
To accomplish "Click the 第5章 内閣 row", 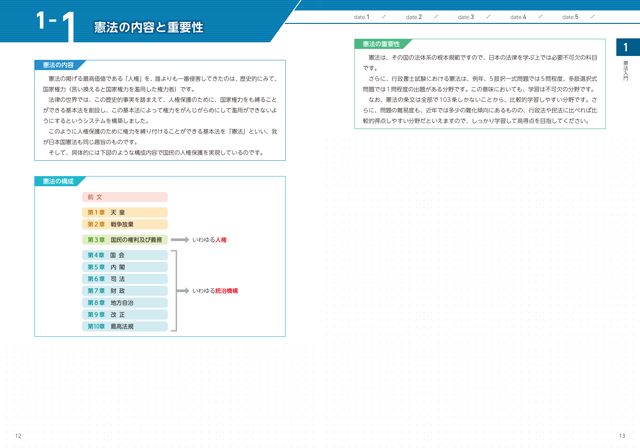I will tap(125, 267).
